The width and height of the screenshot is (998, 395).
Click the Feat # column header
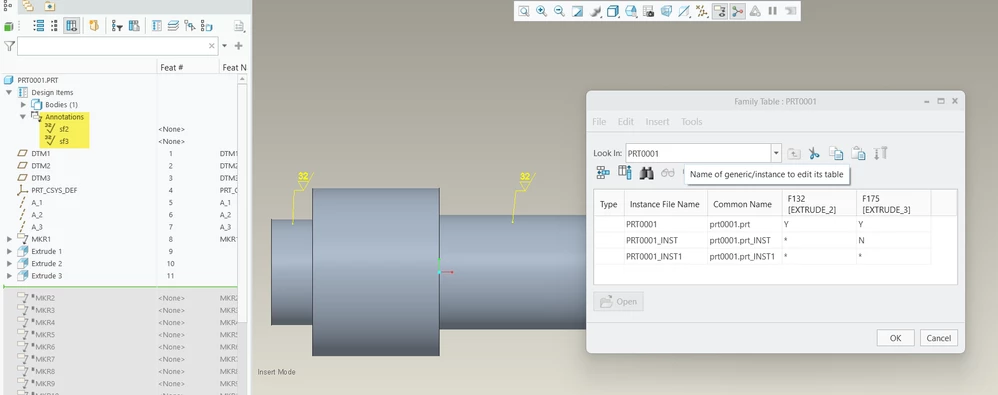click(172, 67)
